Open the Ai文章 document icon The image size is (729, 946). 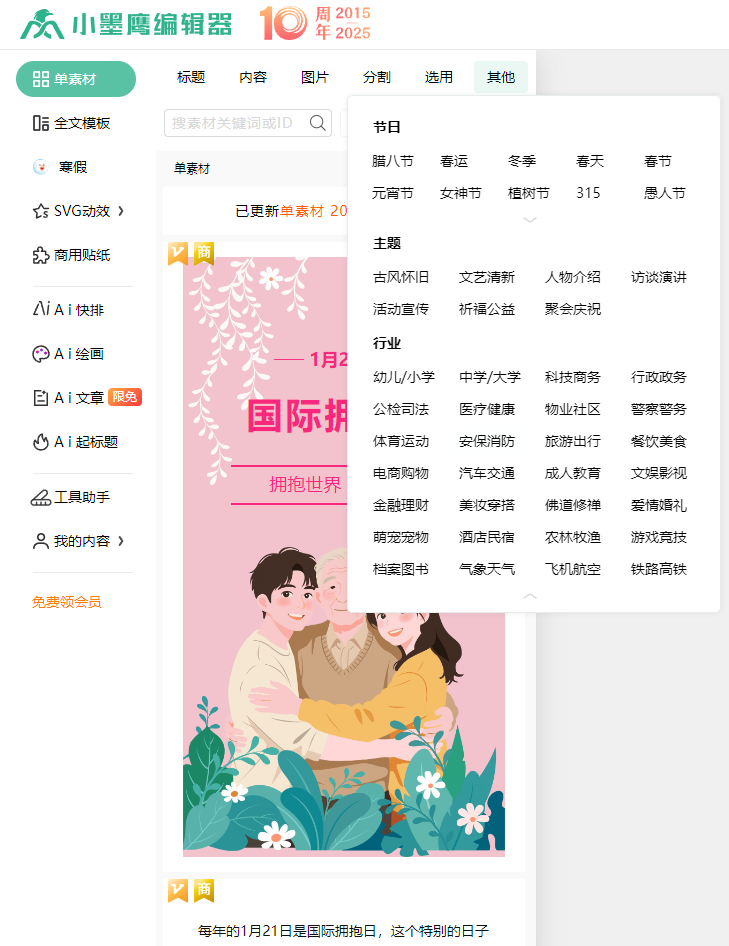(x=40, y=398)
